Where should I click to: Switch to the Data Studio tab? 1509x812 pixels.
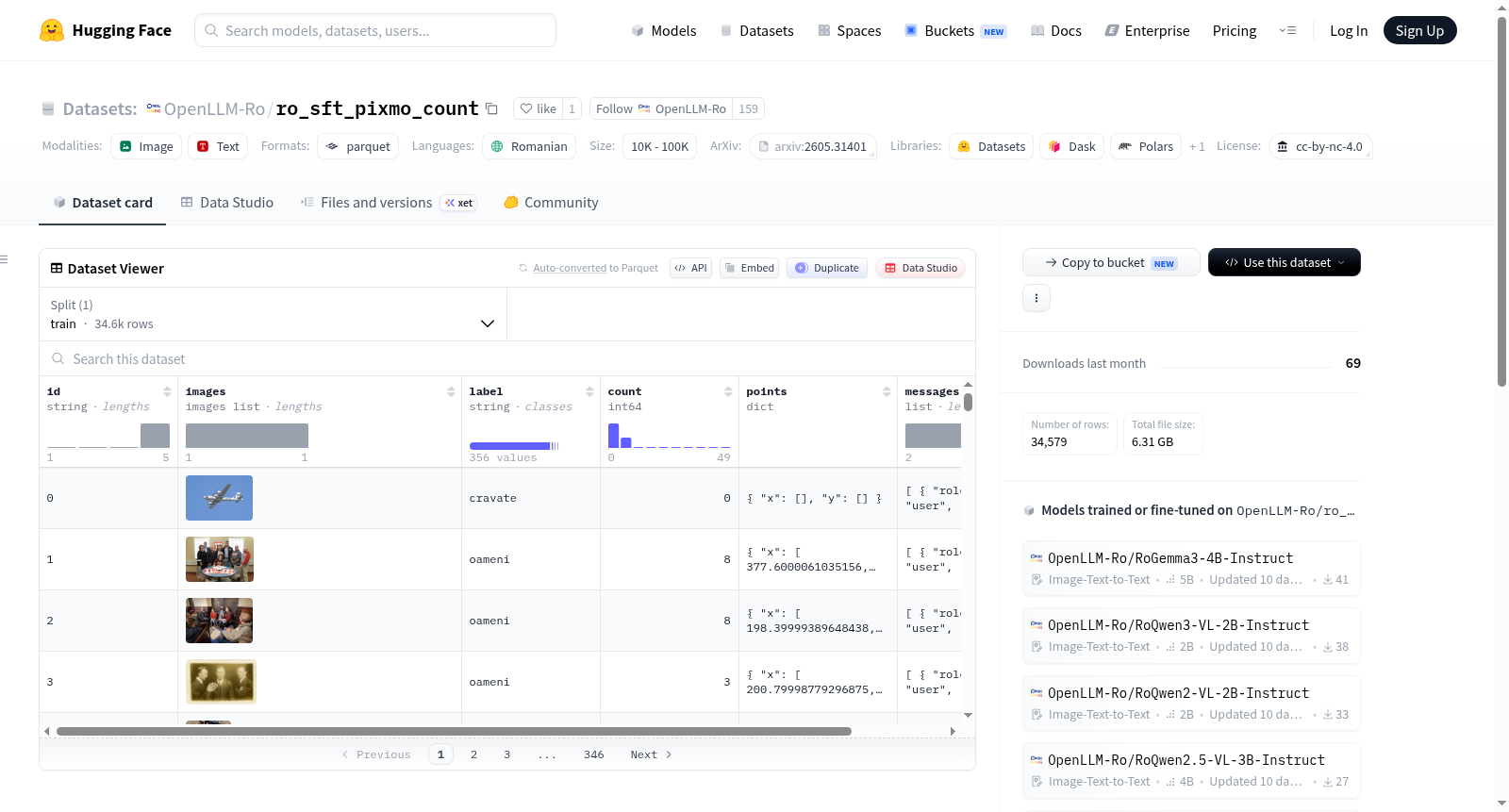tap(227, 203)
